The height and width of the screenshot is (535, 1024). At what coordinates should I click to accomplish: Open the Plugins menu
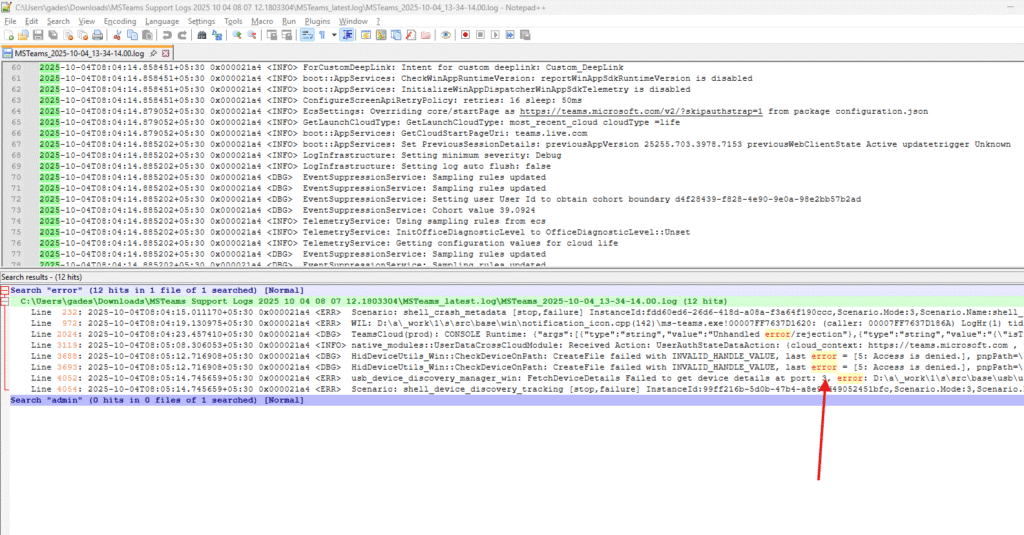click(x=319, y=20)
